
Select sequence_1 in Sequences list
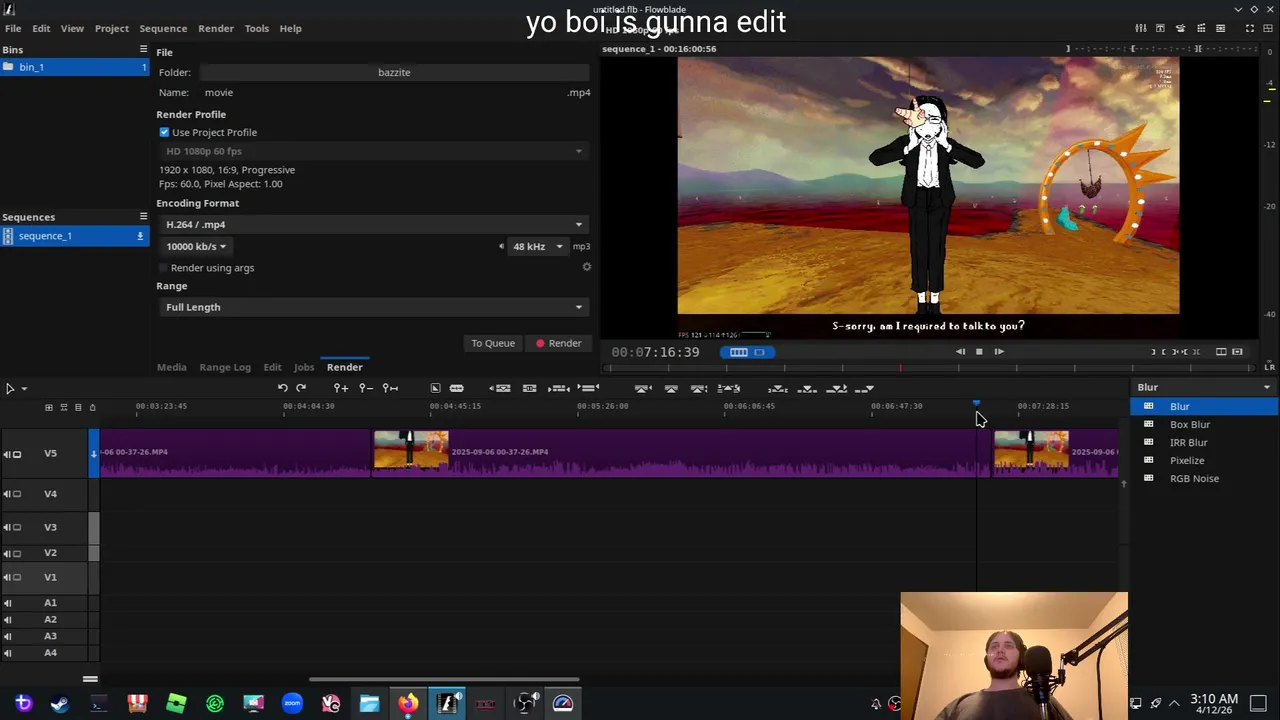(75, 236)
